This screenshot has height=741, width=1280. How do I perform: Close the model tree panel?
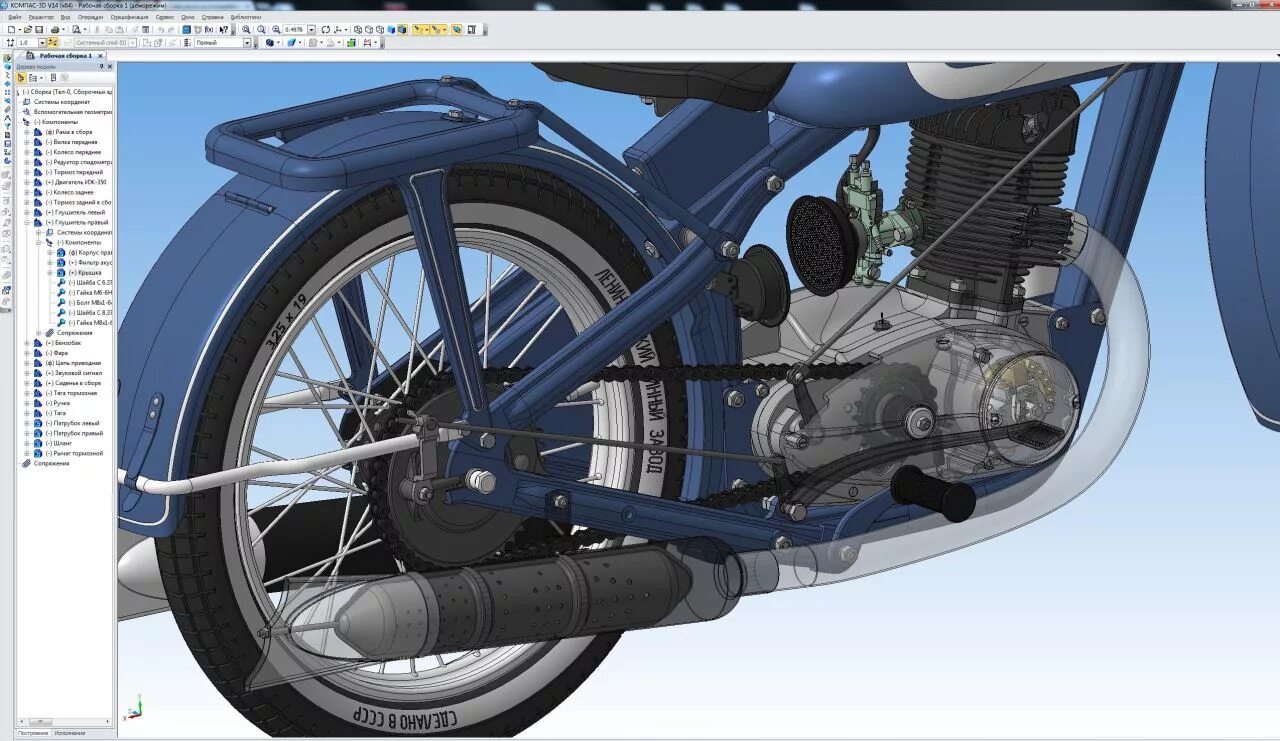pos(110,67)
